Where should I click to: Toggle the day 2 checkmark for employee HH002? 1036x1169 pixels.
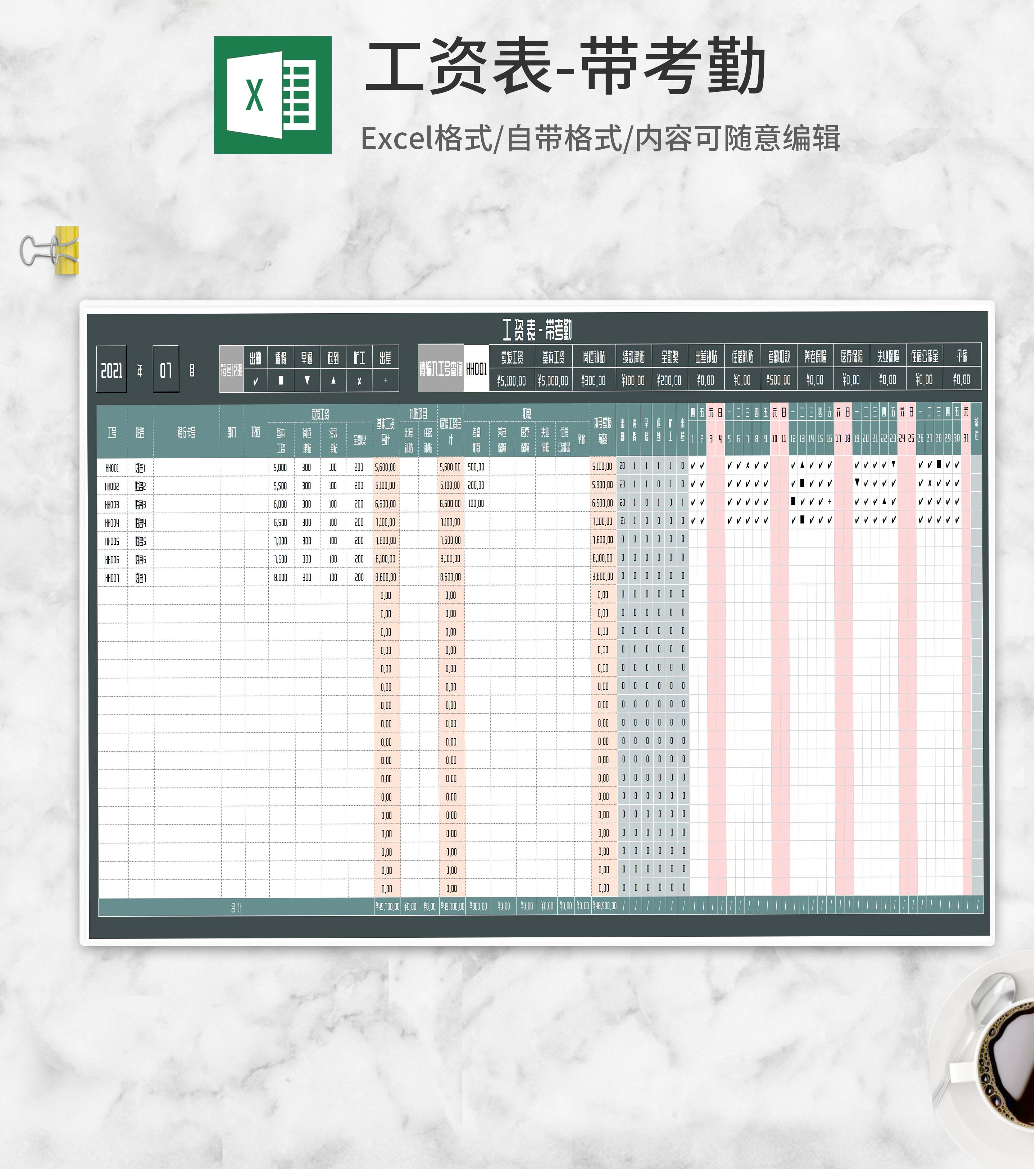click(702, 484)
